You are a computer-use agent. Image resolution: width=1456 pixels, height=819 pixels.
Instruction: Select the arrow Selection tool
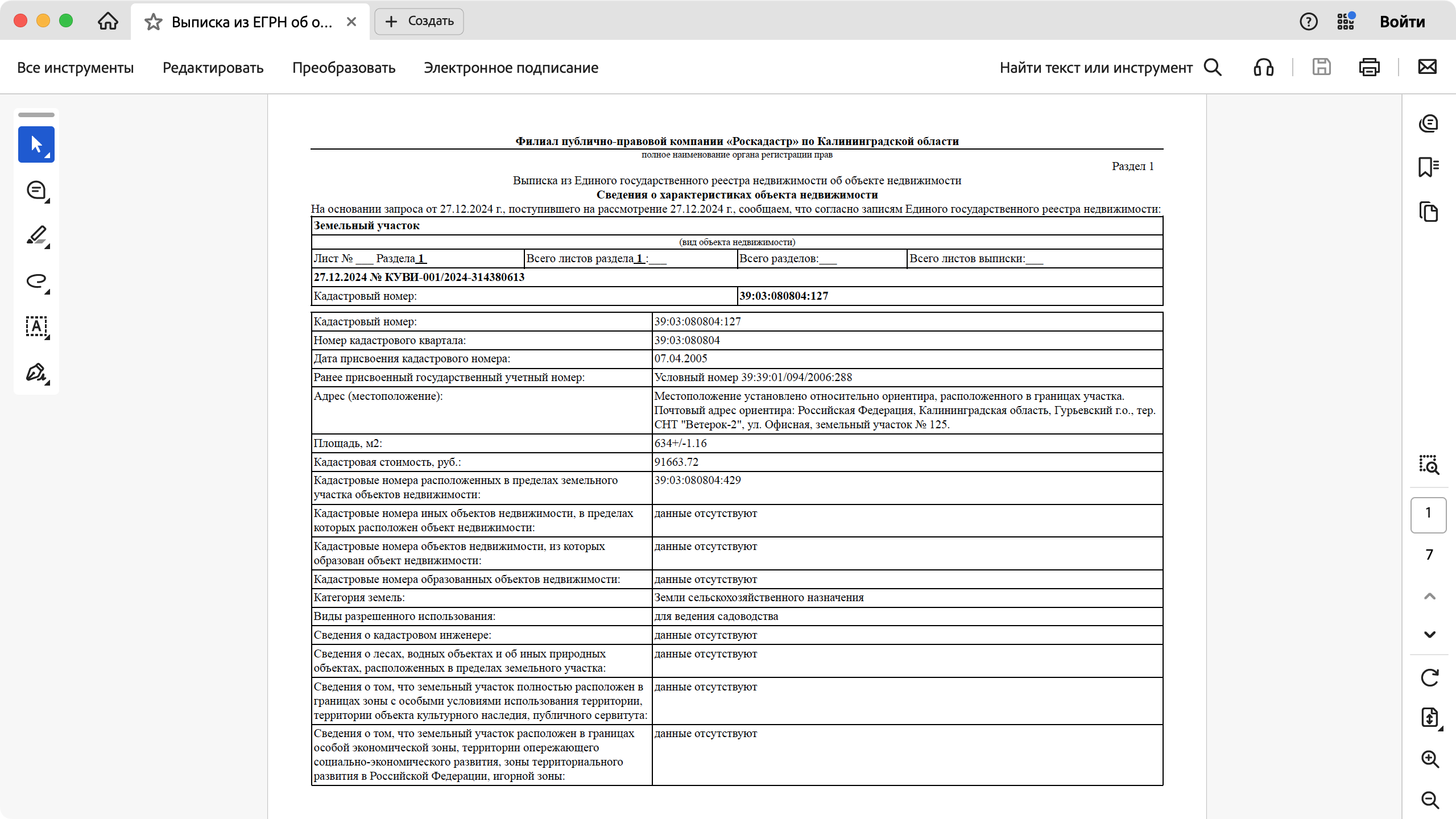pos(36,144)
